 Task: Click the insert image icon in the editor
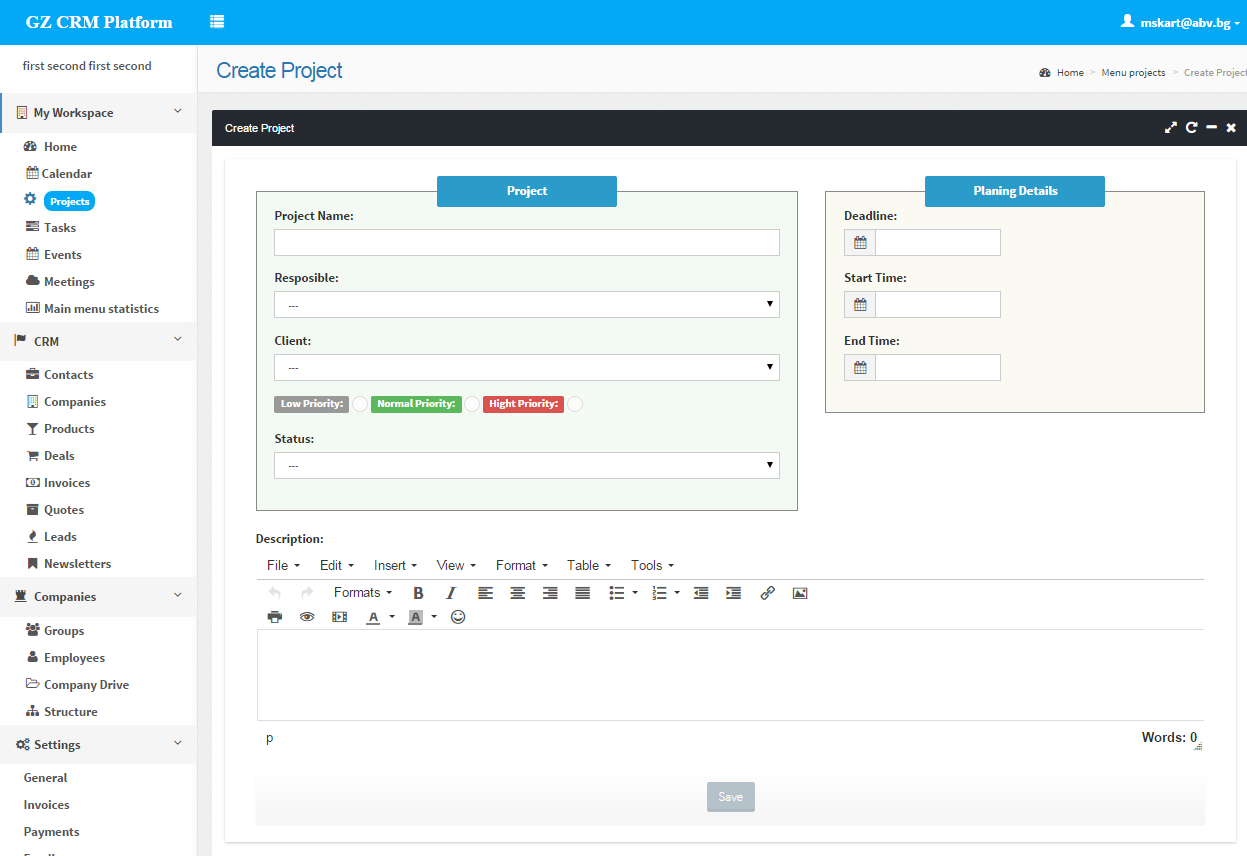tap(799, 593)
